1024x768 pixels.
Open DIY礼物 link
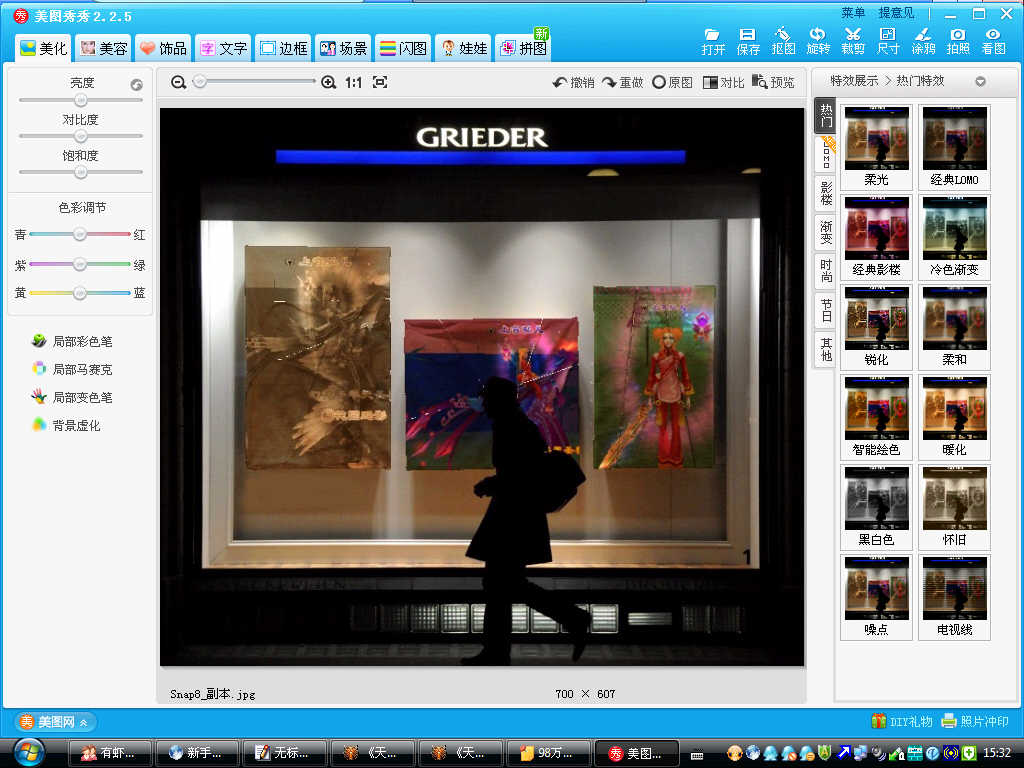tap(902, 721)
